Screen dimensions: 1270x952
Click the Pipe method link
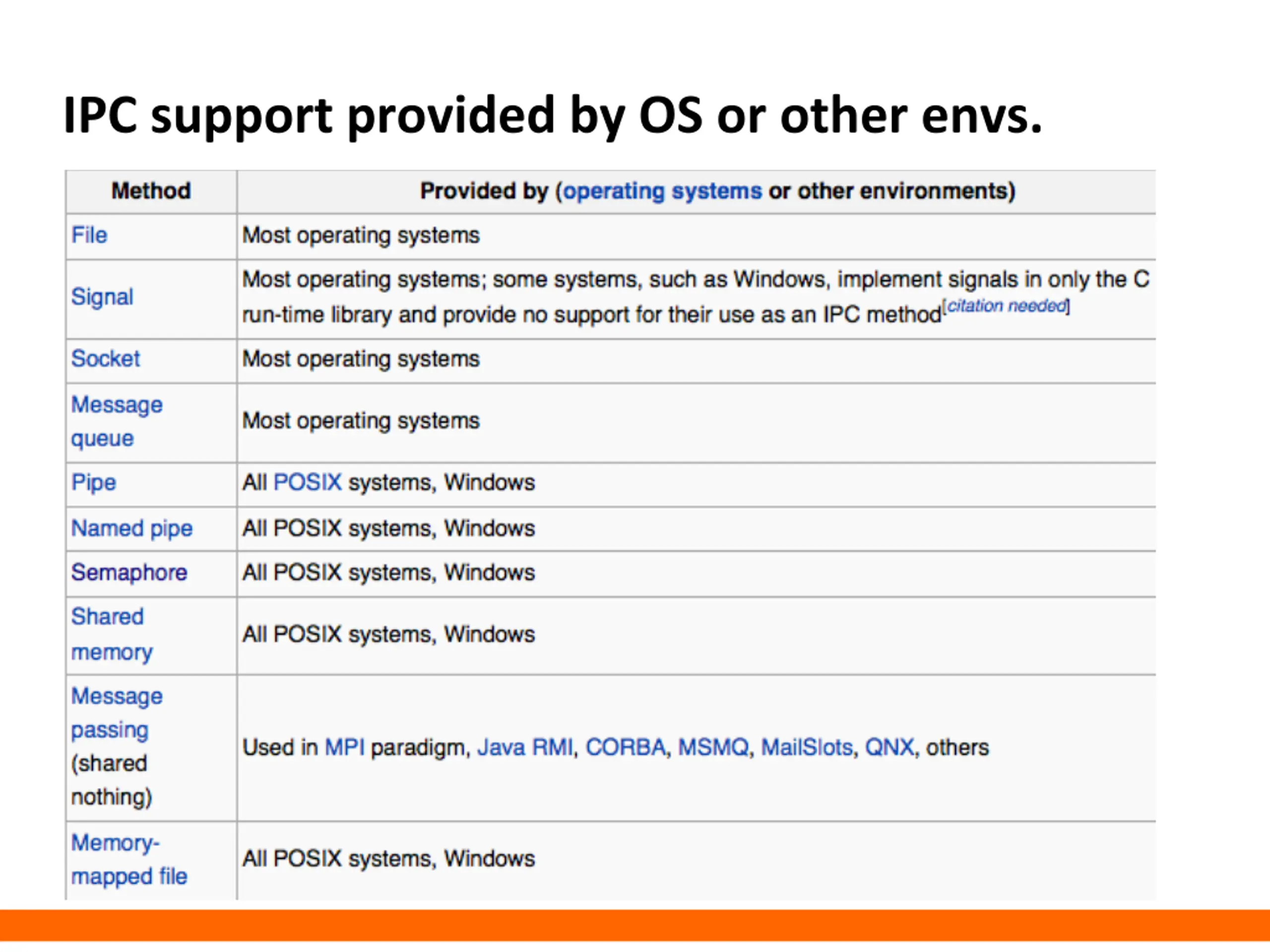(94, 482)
